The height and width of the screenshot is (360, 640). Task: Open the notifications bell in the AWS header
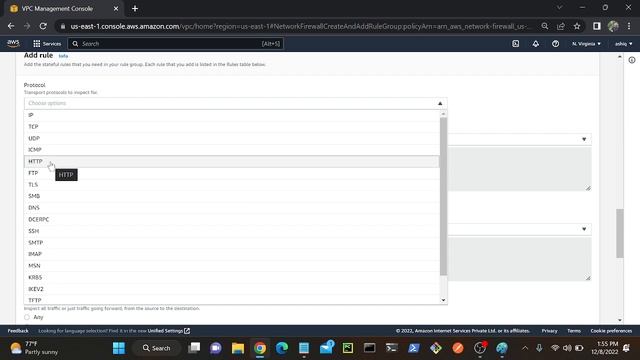click(x=536, y=44)
